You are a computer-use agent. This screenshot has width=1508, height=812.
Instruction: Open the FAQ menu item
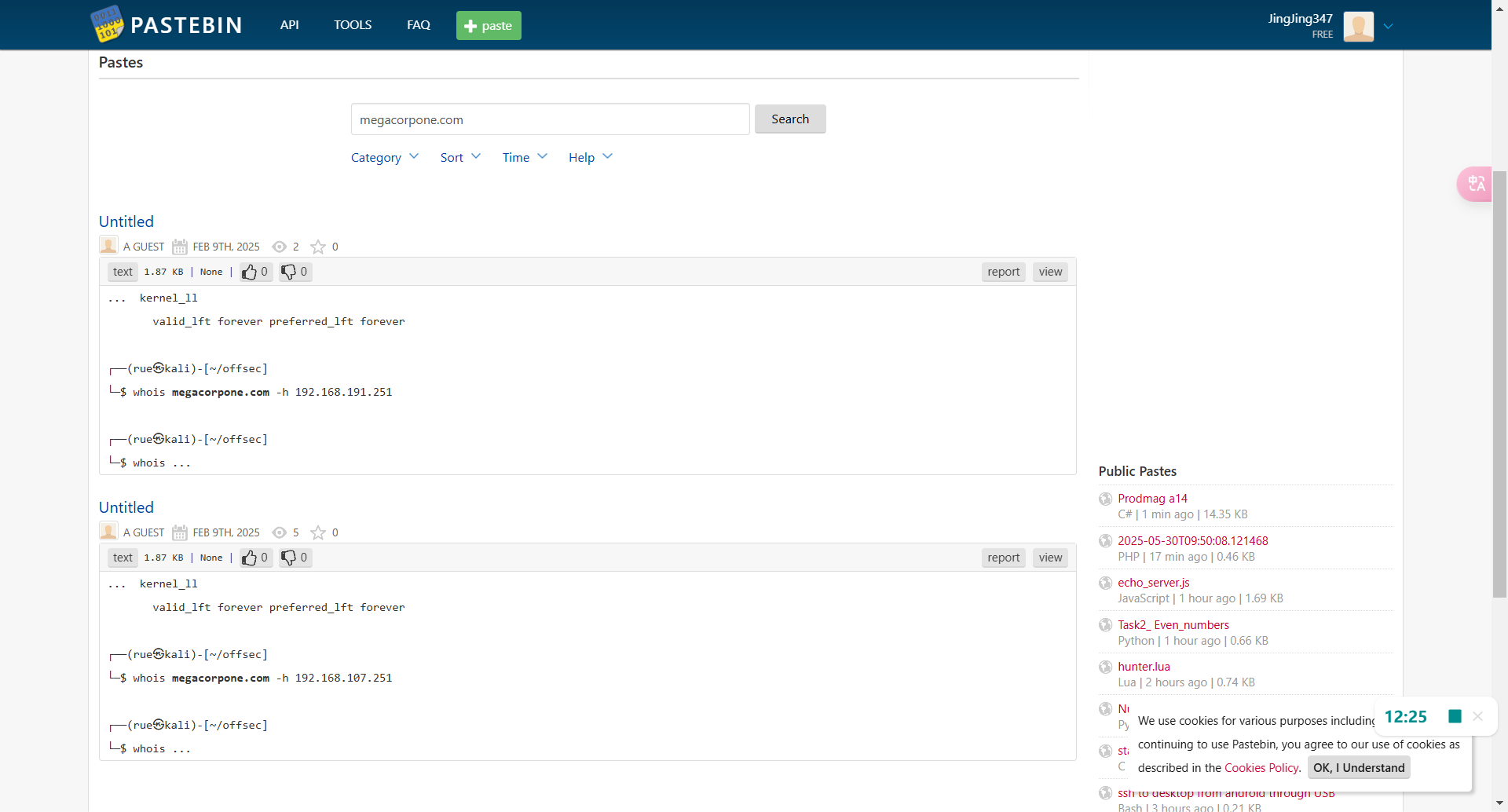point(419,25)
